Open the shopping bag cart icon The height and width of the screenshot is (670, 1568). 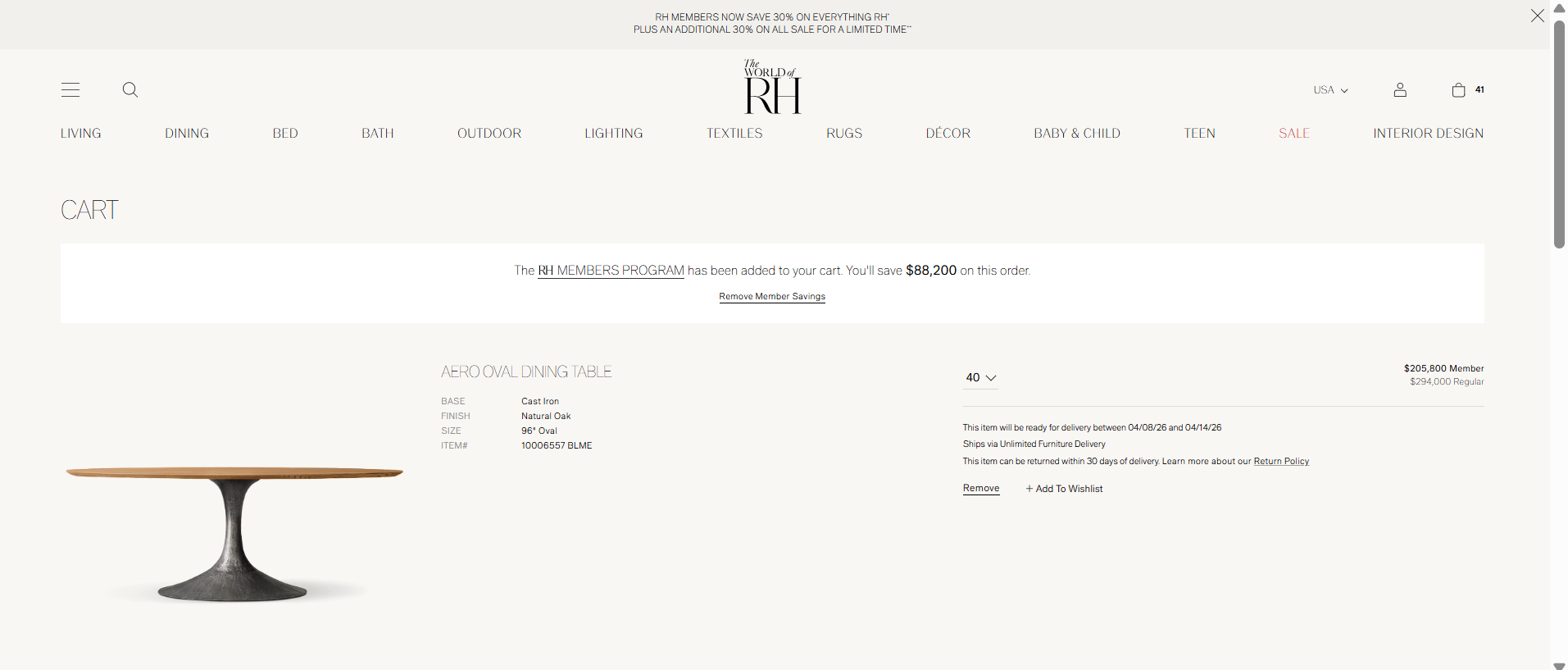[x=1458, y=90]
